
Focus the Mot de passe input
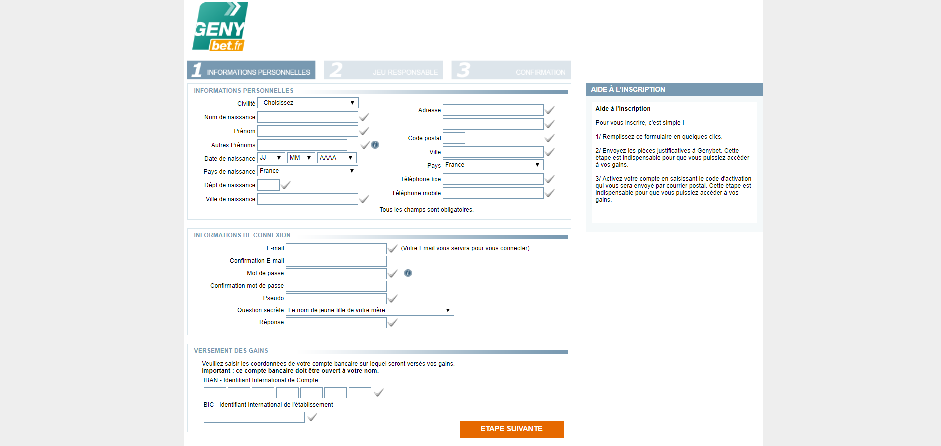[336, 273]
